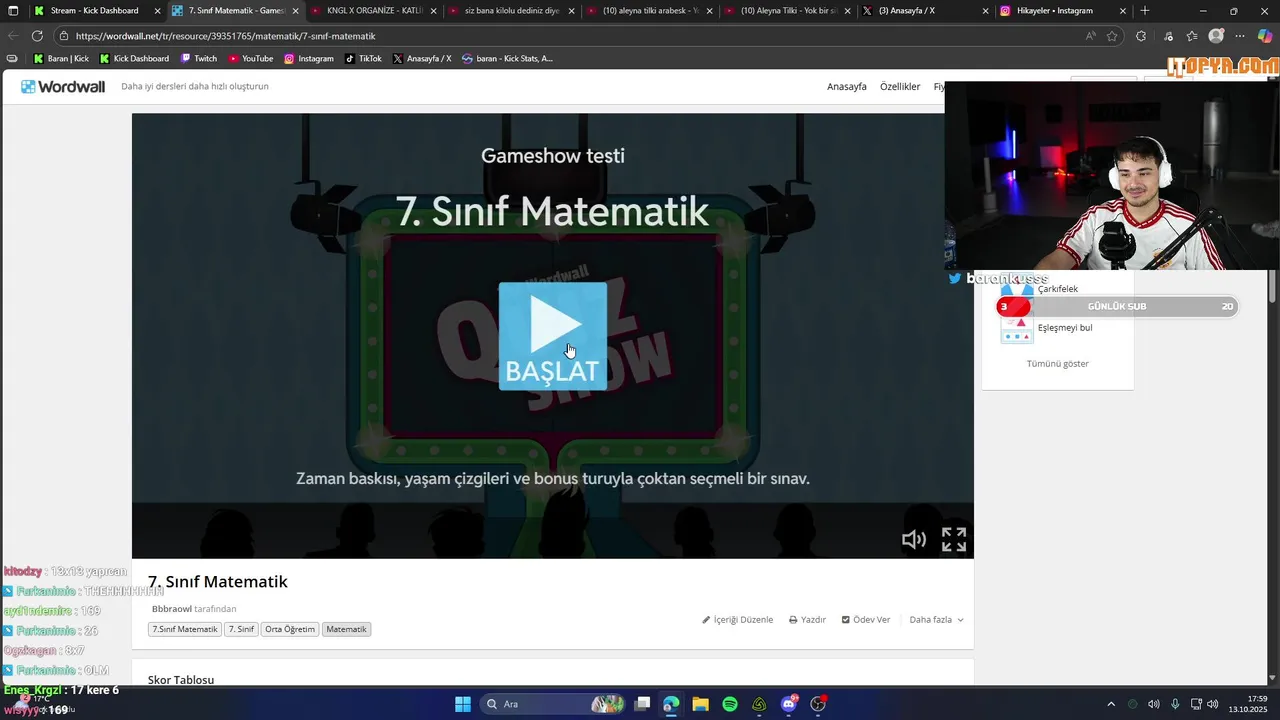Switch to the Hikayeler Instagram tab
This screenshot has height=720, width=1280.
click(1062, 11)
